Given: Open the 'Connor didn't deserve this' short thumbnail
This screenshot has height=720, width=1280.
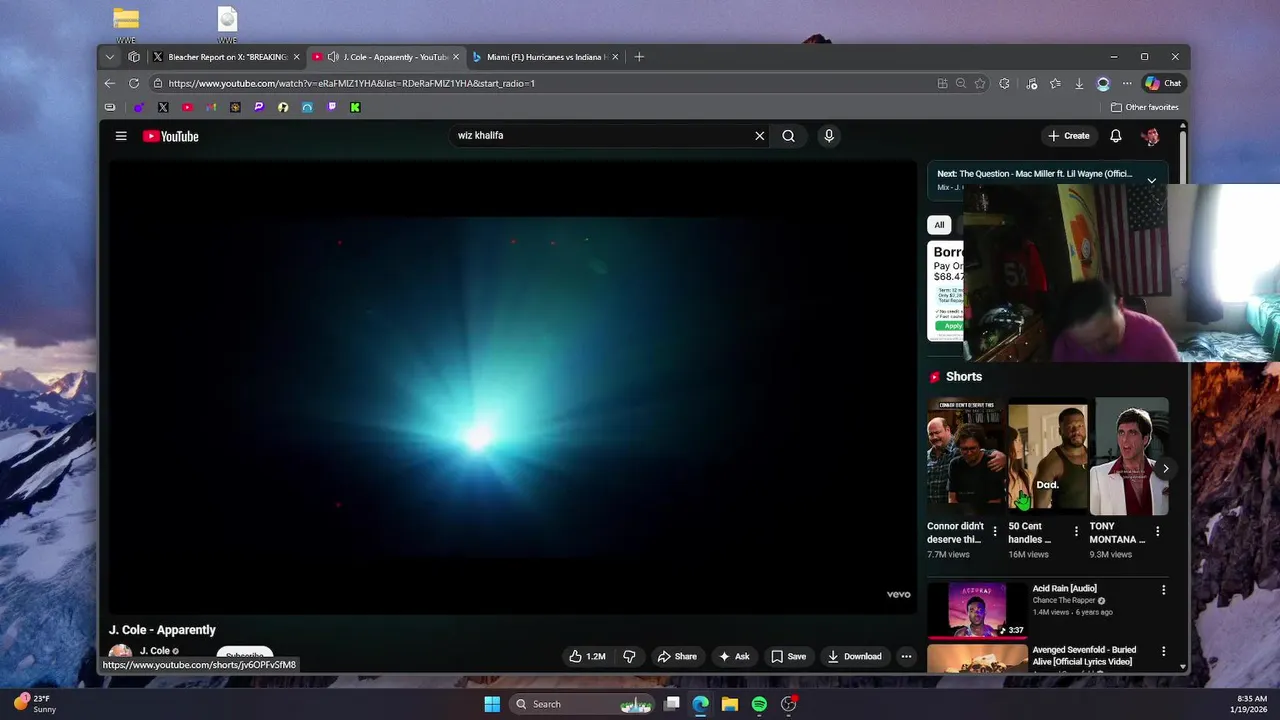Looking at the screenshot, I should 964,456.
